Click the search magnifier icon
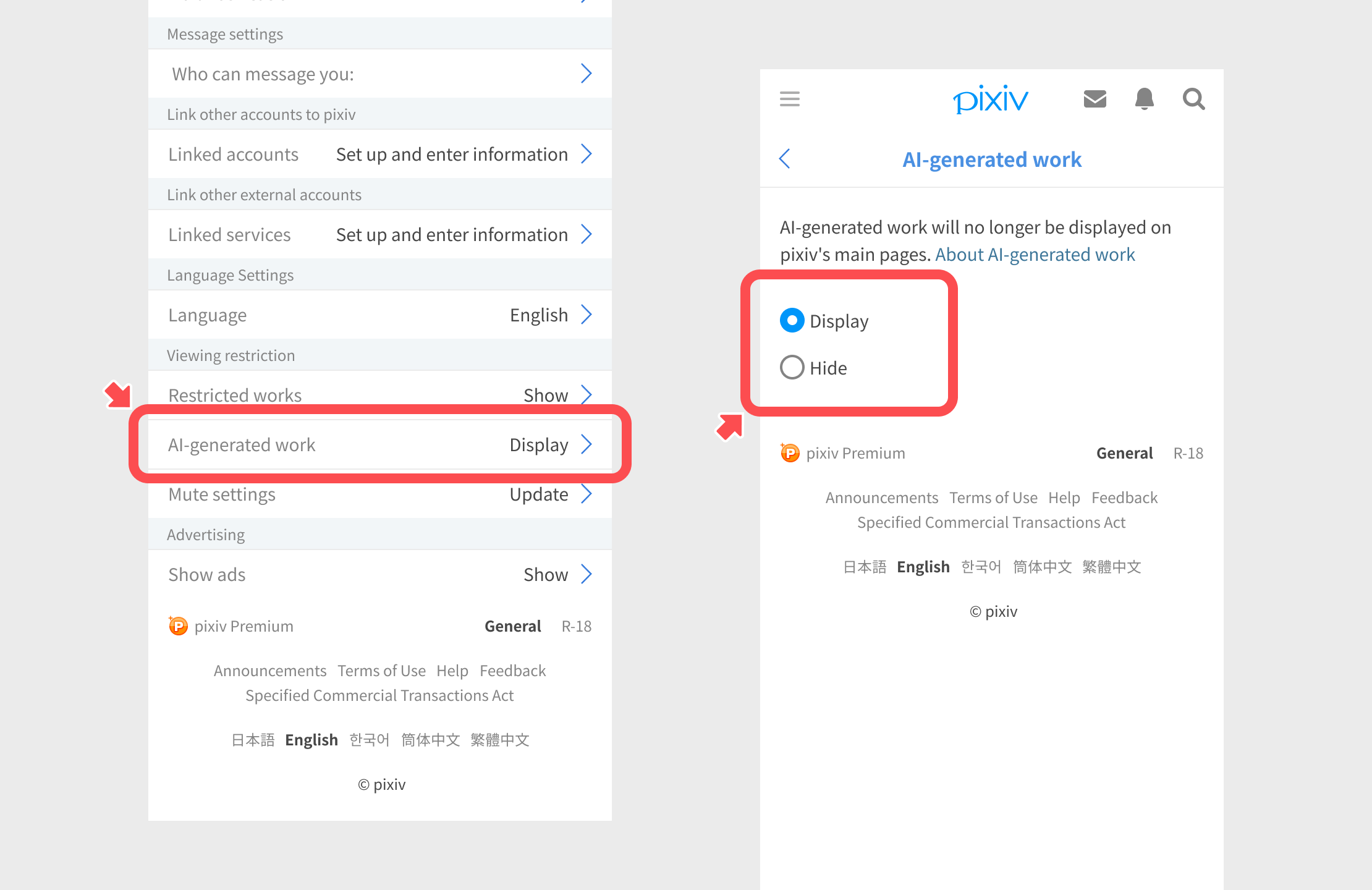 (x=1193, y=99)
